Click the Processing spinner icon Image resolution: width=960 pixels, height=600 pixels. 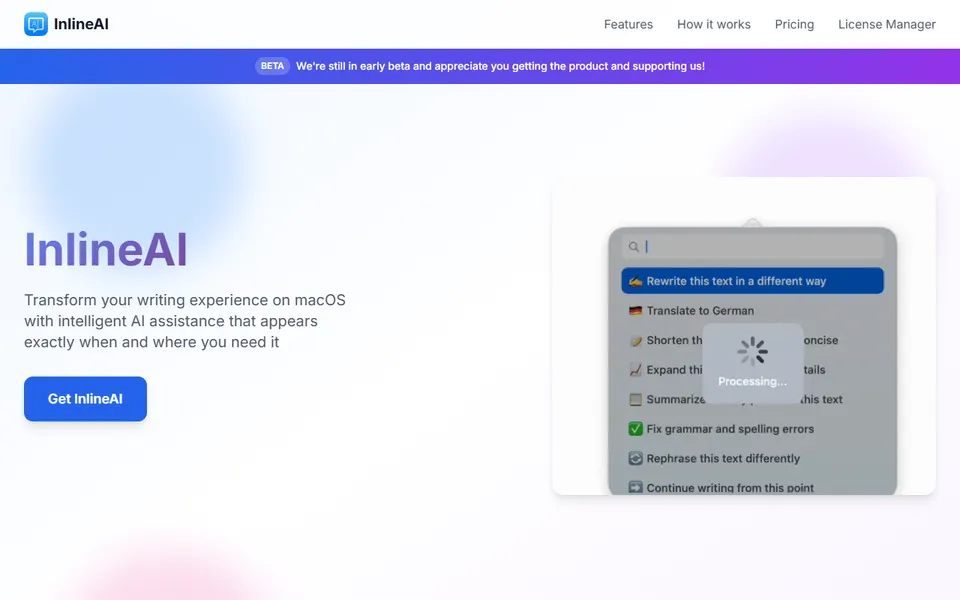click(x=752, y=351)
